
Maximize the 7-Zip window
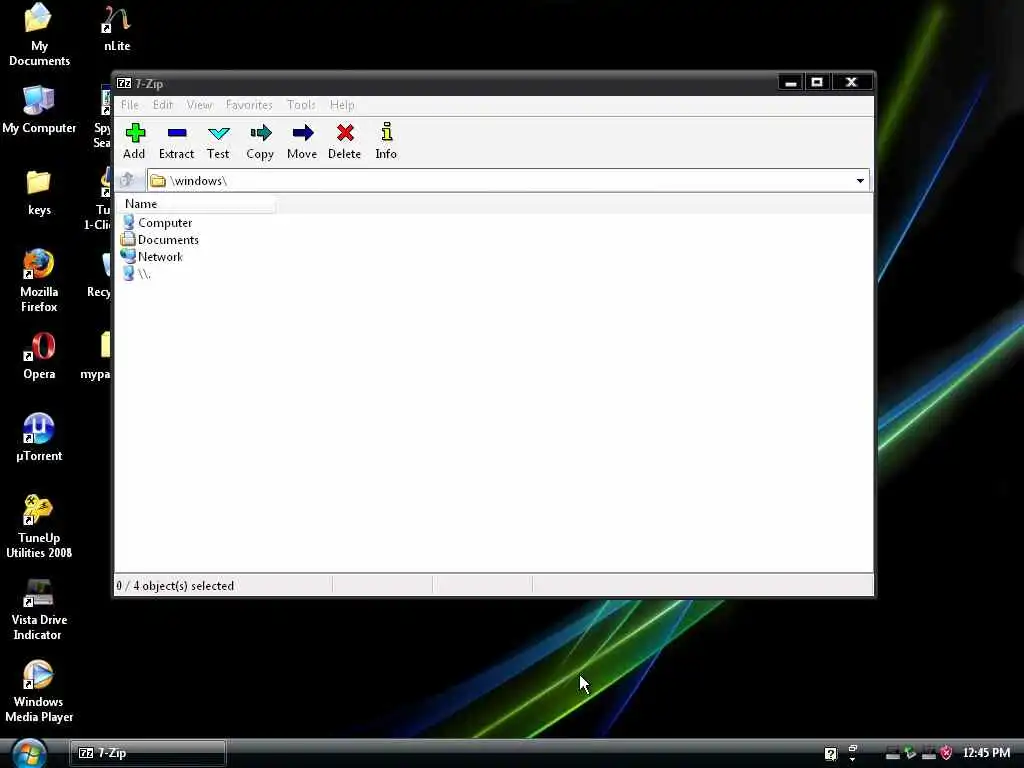[x=817, y=82]
